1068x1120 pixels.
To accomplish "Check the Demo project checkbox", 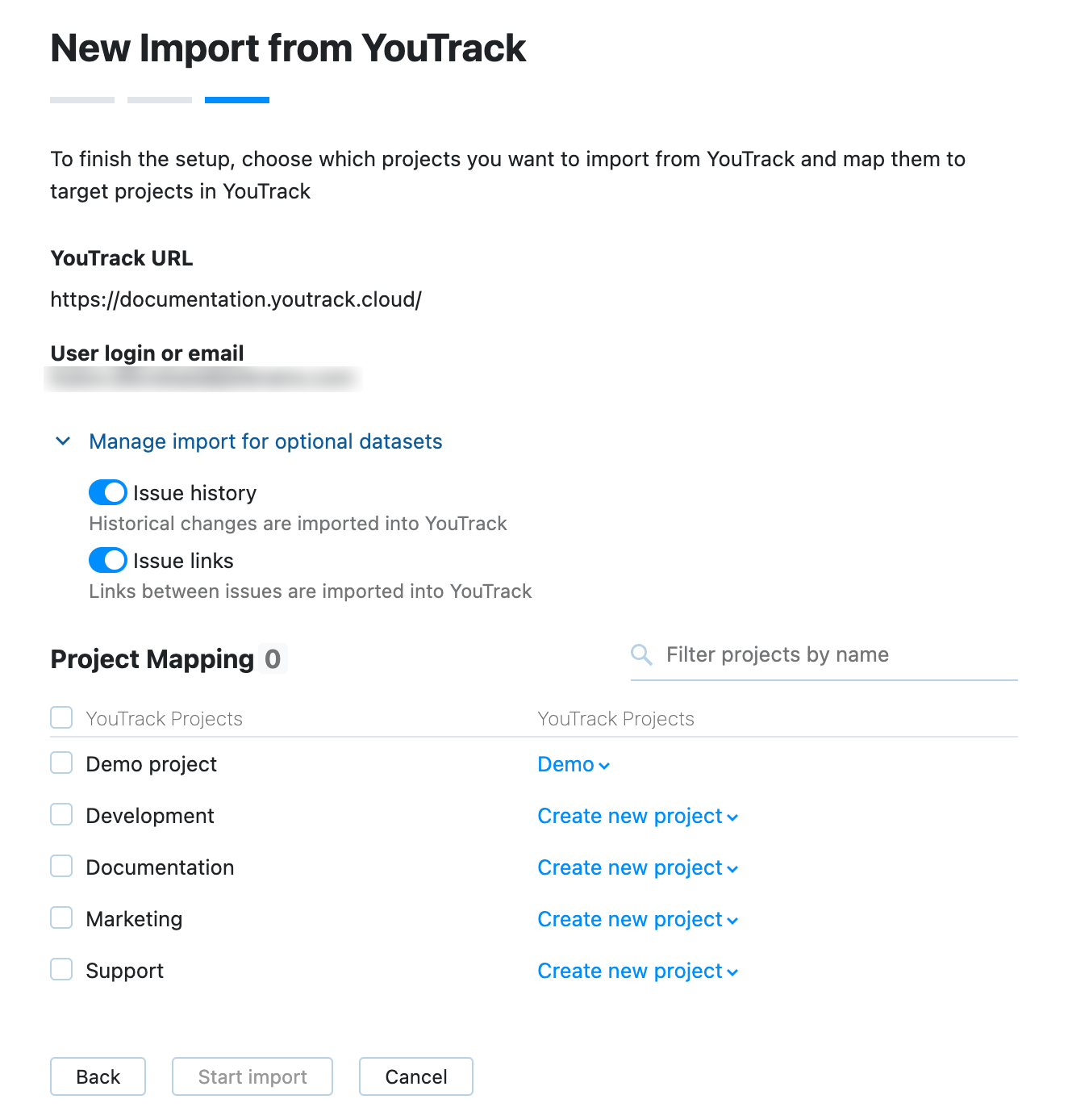I will [x=60, y=763].
